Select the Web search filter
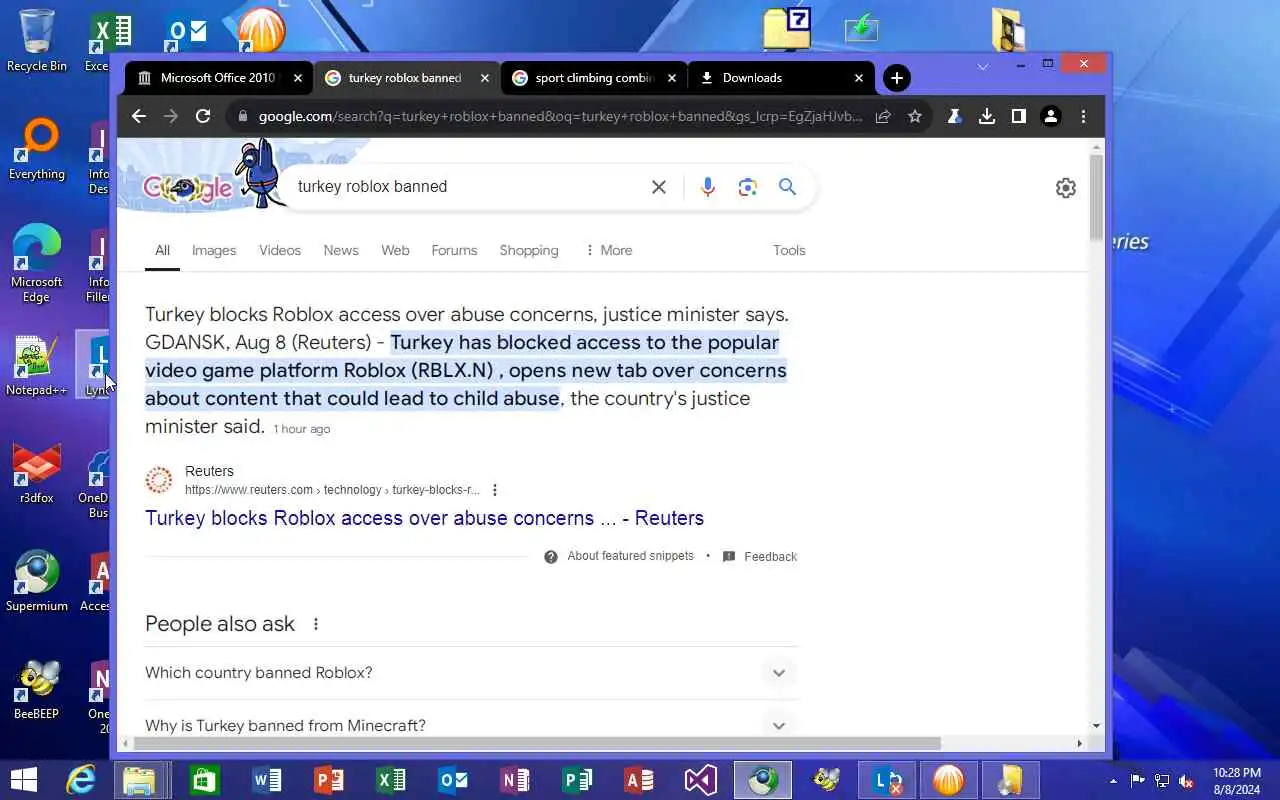Image resolution: width=1280 pixels, height=800 pixels. 395,250
